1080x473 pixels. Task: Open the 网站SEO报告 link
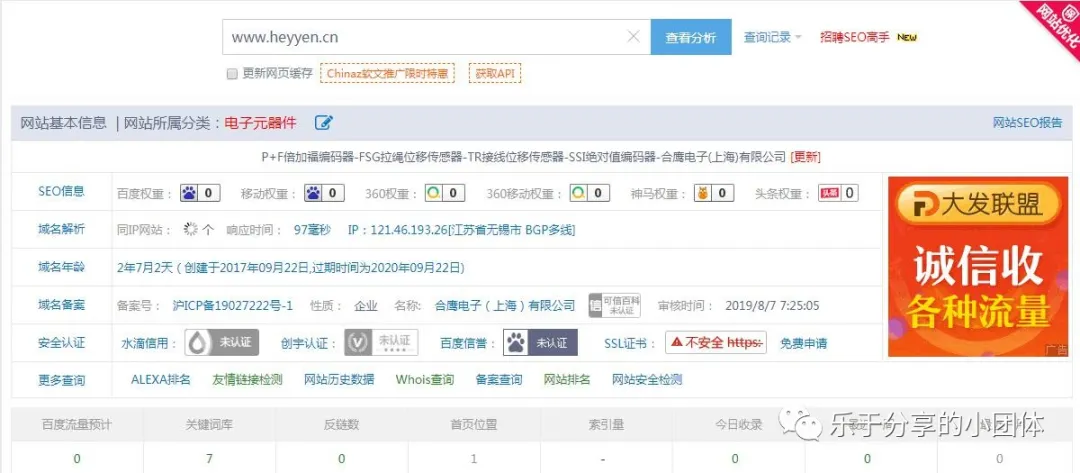pos(1027,123)
